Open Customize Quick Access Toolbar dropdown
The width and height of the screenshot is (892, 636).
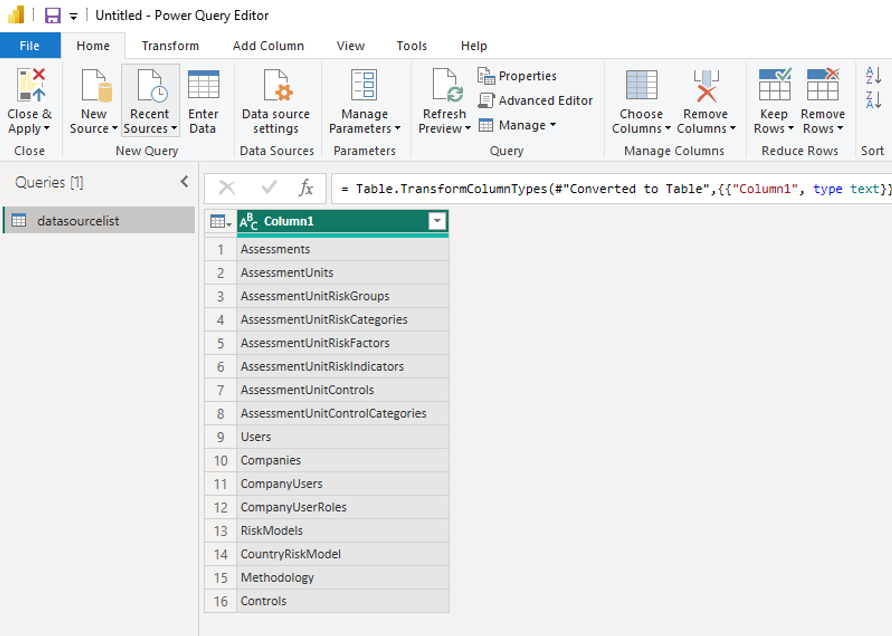click(73, 16)
